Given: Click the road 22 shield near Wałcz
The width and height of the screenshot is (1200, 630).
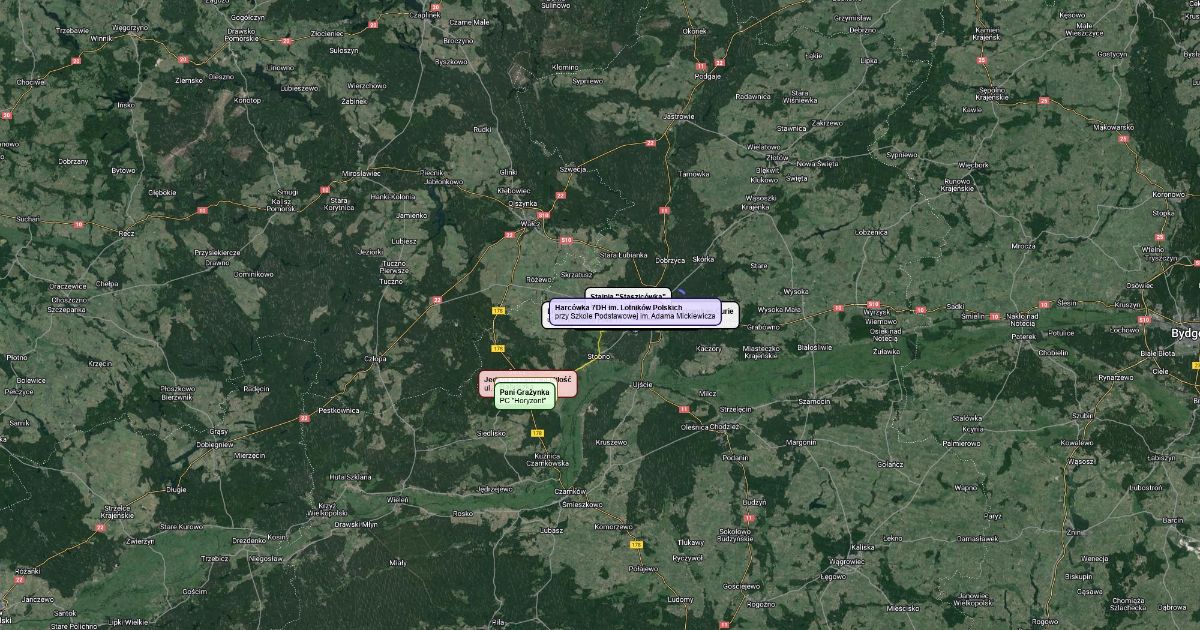Looking at the screenshot, I should click(509, 235).
